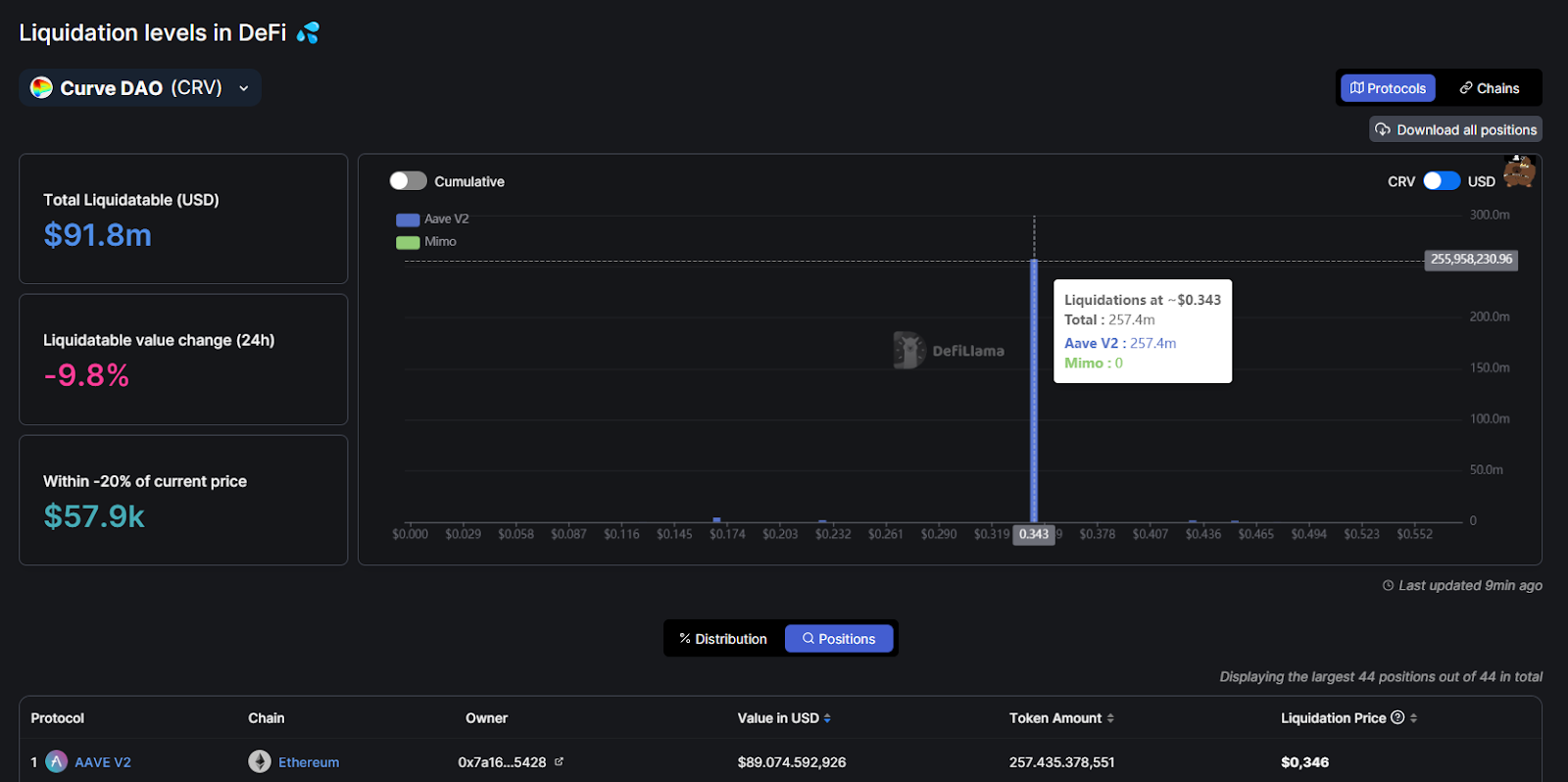Open the AAVE V2 protocol link
1568x782 pixels.
click(103, 762)
